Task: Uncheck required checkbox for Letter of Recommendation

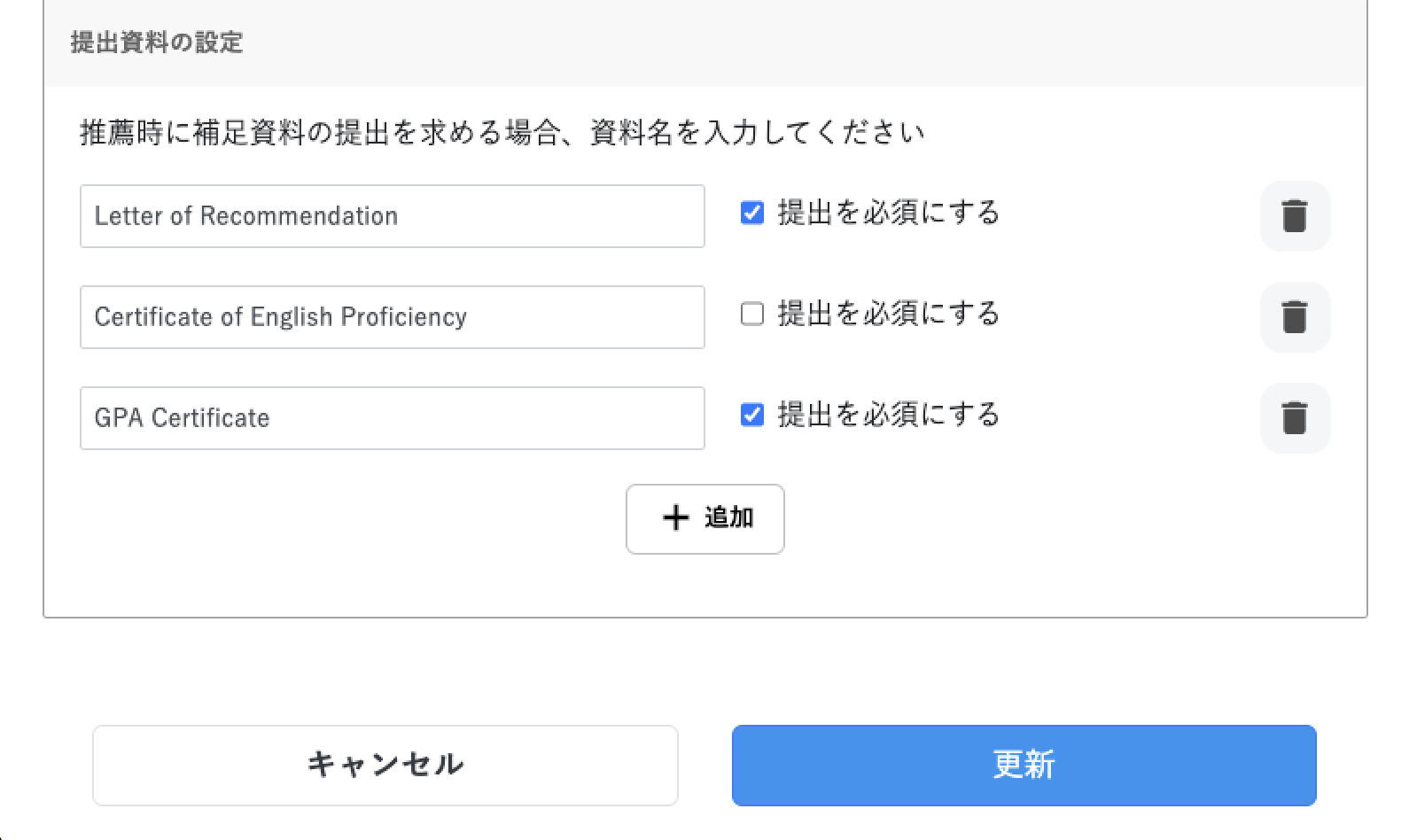Action: click(x=752, y=213)
